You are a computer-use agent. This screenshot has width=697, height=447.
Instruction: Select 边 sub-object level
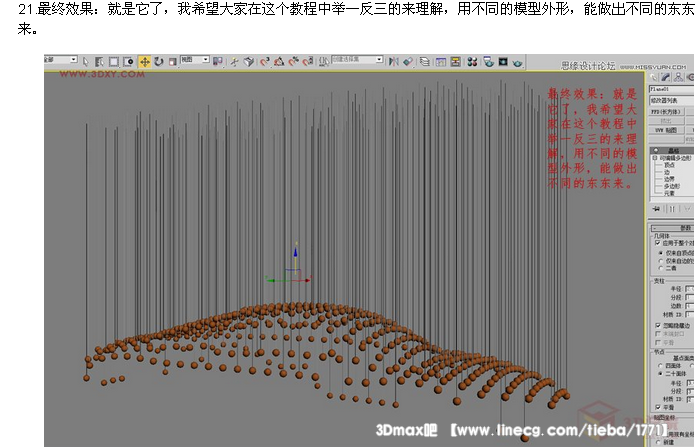pos(667,172)
